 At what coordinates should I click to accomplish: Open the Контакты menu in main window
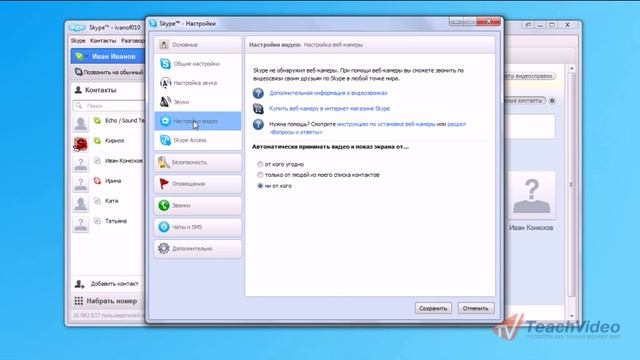[103, 41]
